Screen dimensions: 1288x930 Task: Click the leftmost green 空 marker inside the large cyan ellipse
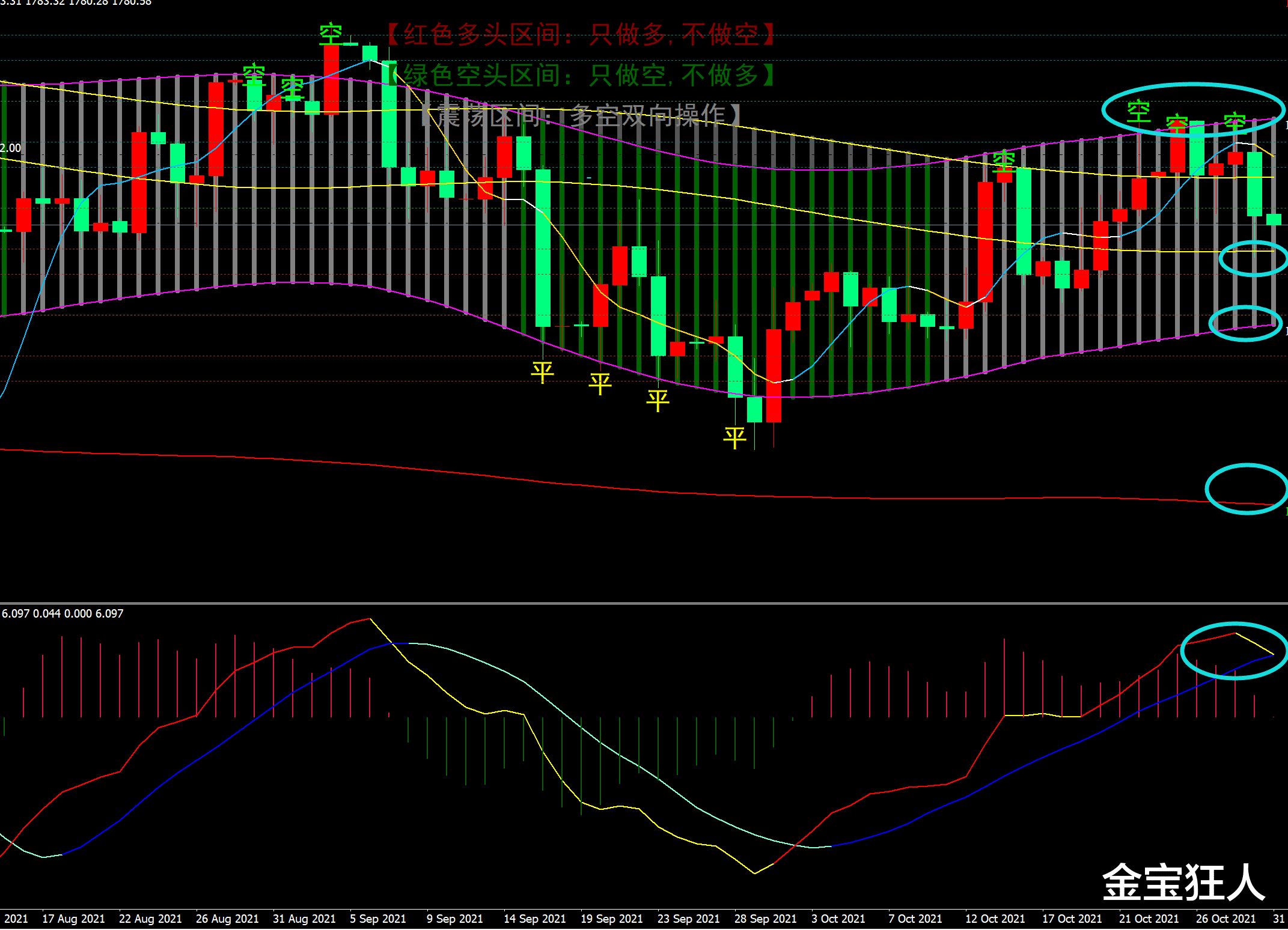coord(1138,112)
